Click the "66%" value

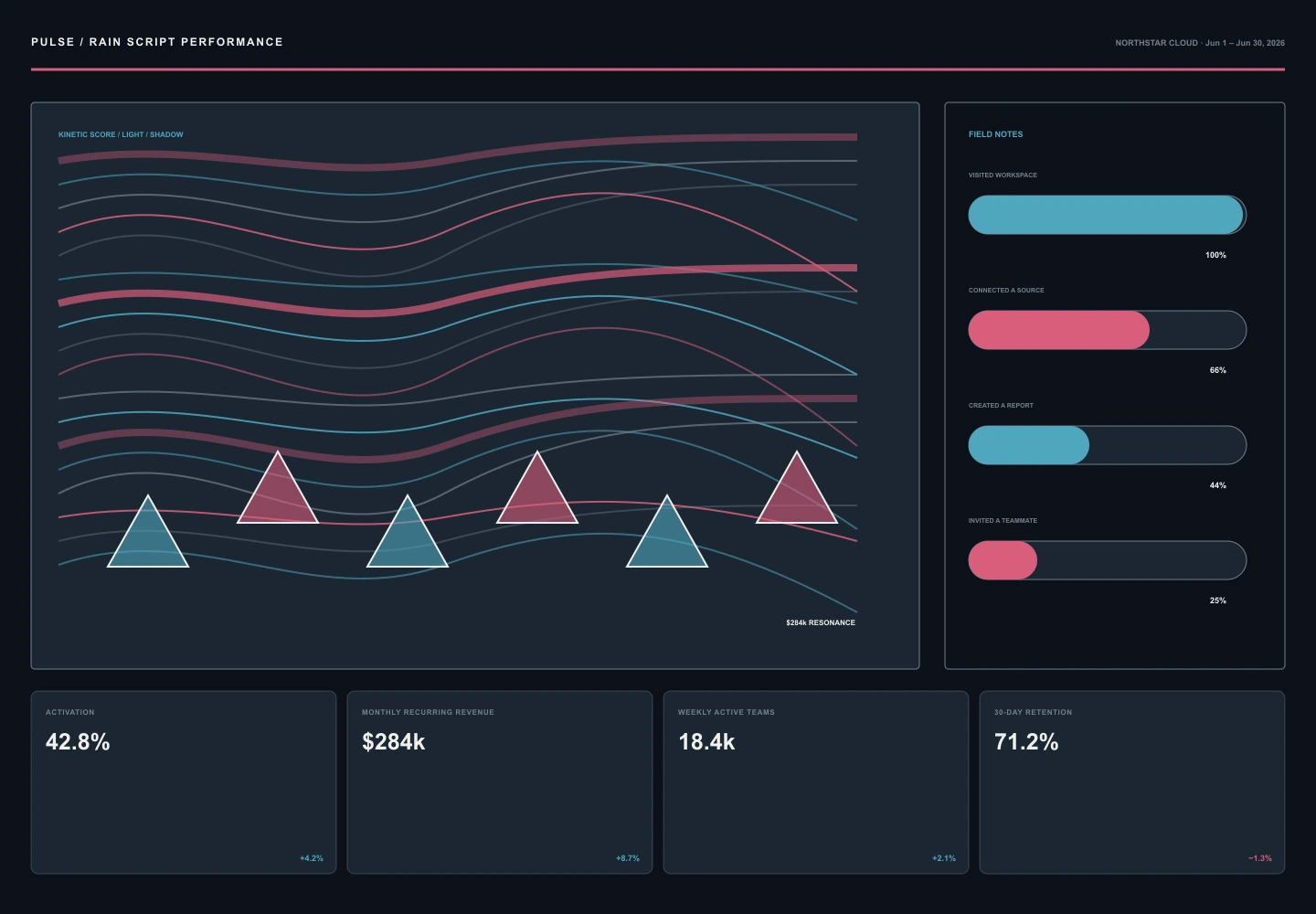(1218, 370)
